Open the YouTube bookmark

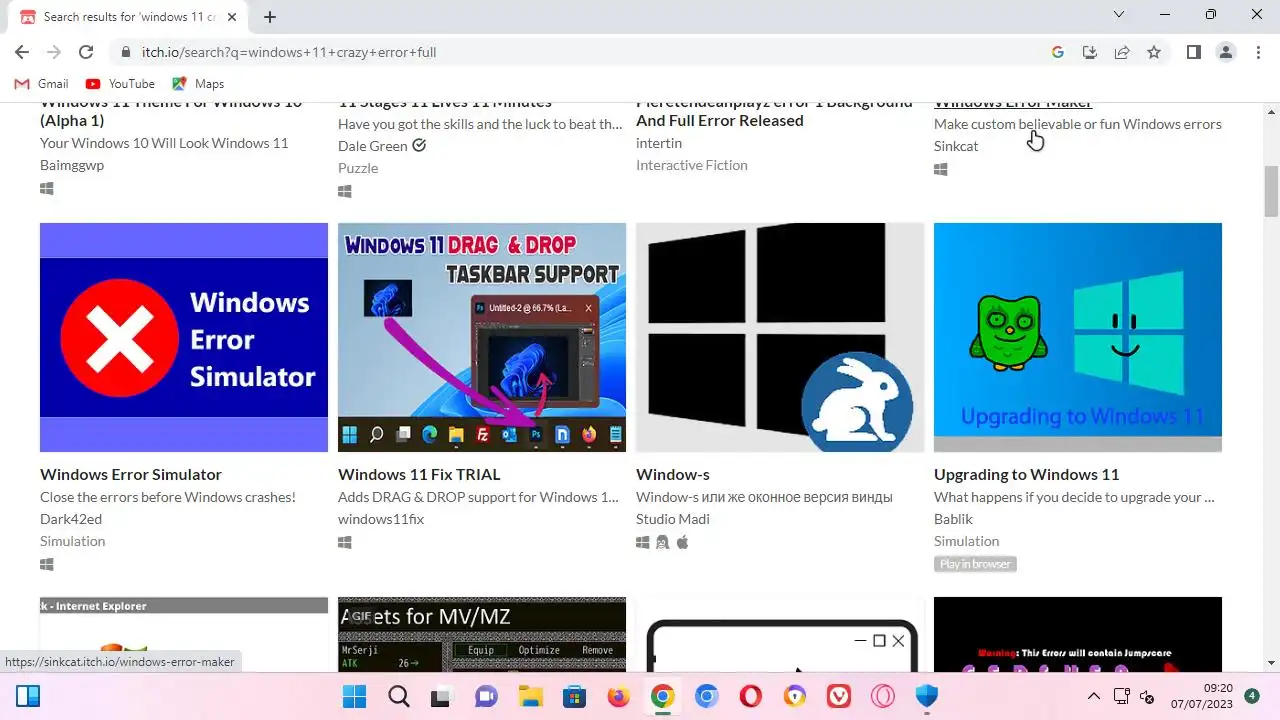click(120, 84)
